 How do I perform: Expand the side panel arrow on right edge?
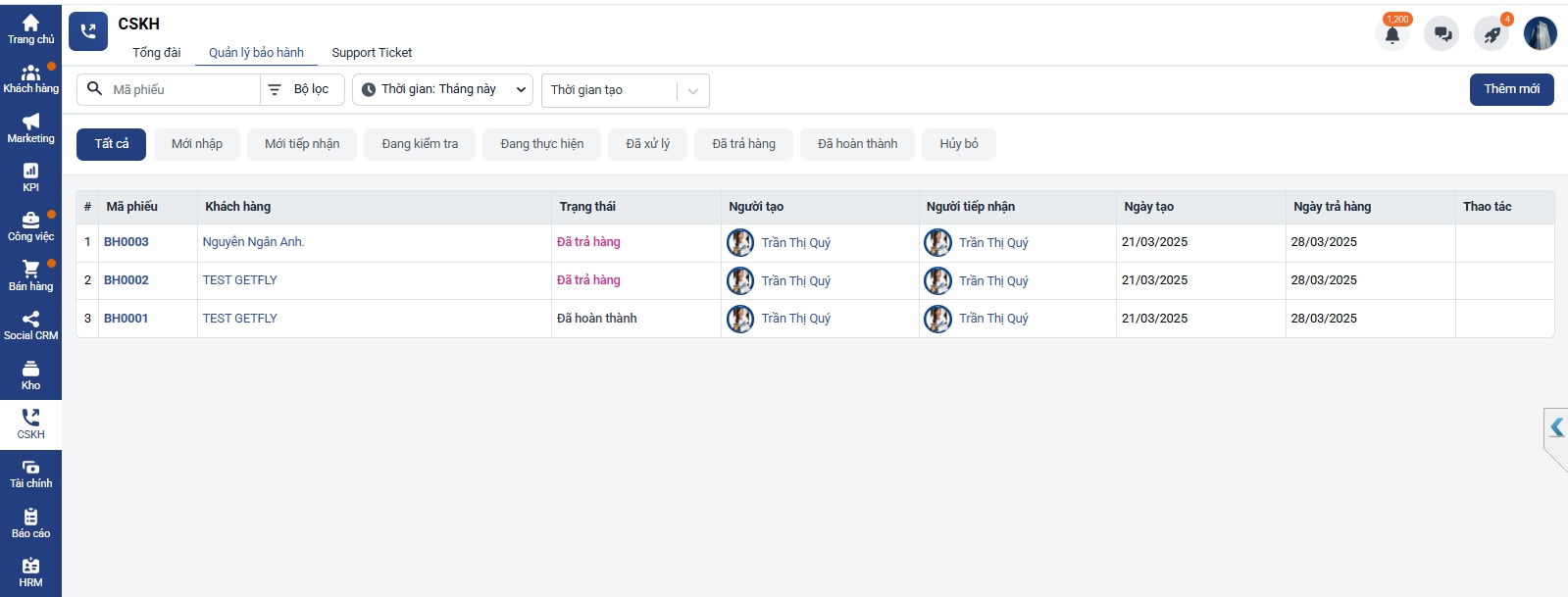tap(1556, 427)
